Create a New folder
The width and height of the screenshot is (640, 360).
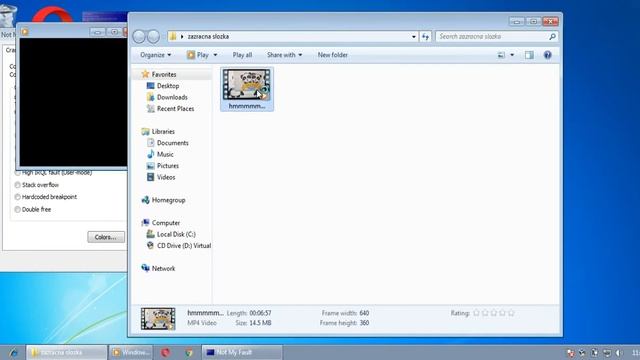pos(333,55)
